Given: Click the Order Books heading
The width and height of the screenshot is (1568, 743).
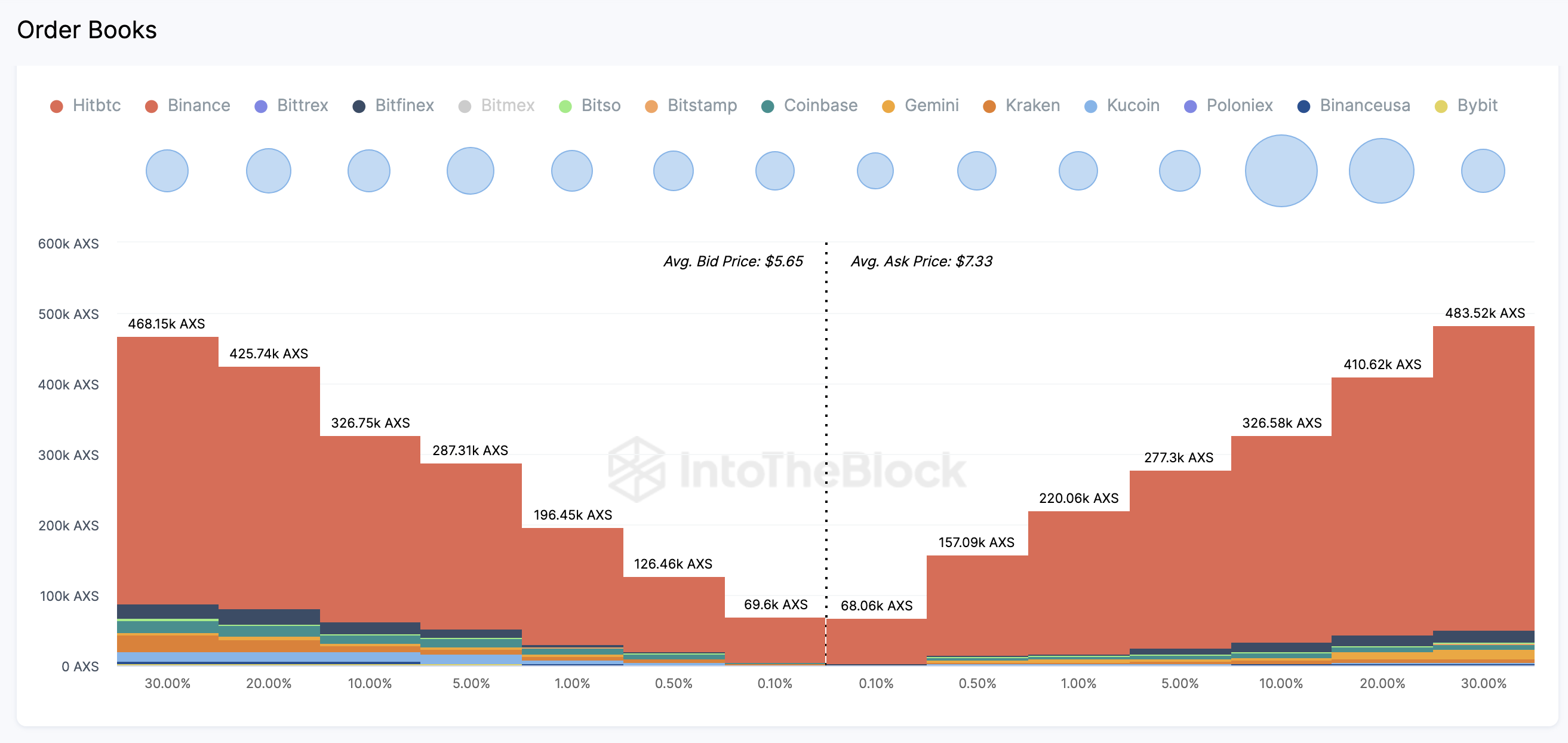Looking at the screenshot, I should pyautogui.click(x=87, y=30).
